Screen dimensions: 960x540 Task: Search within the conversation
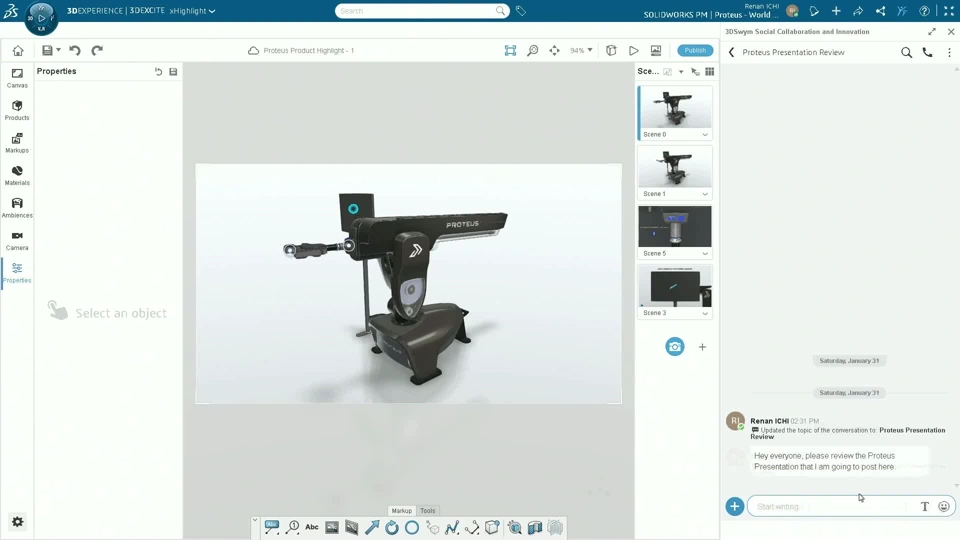[x=906, y=52]
